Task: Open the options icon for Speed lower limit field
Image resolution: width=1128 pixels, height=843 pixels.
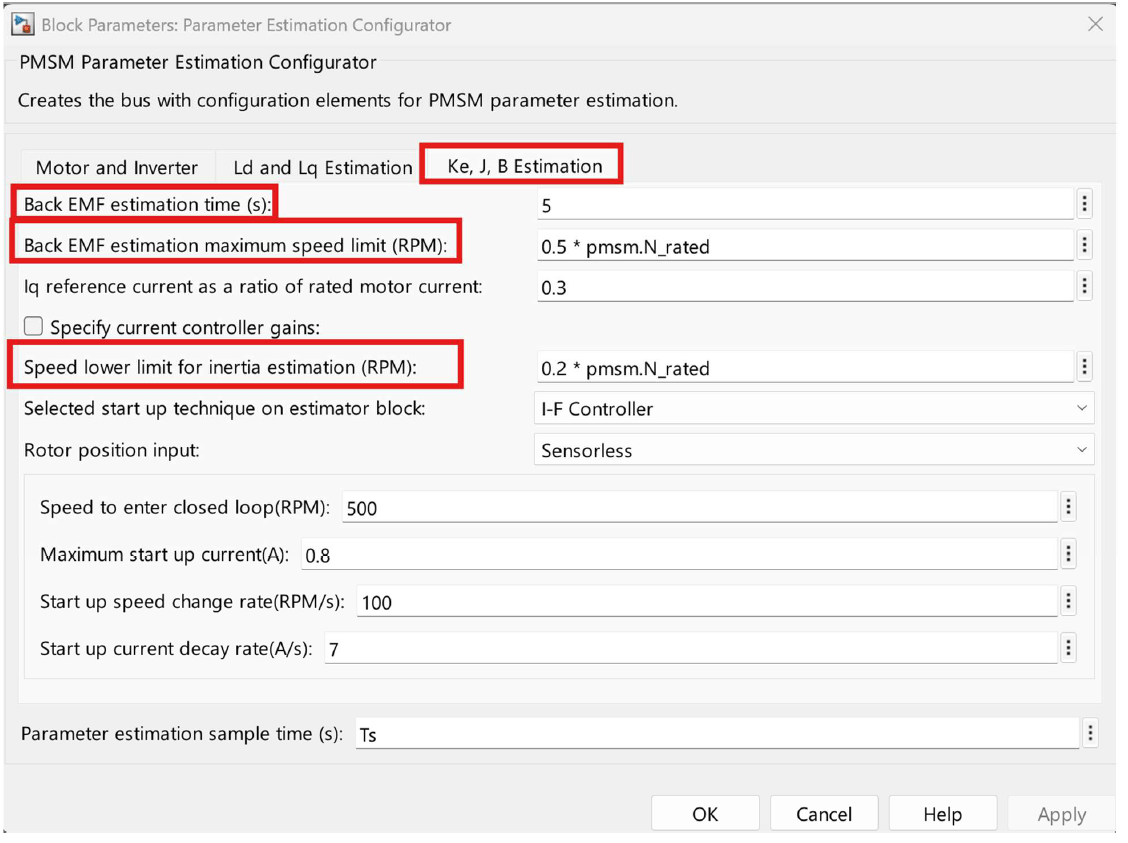Action: [1084, 368]
